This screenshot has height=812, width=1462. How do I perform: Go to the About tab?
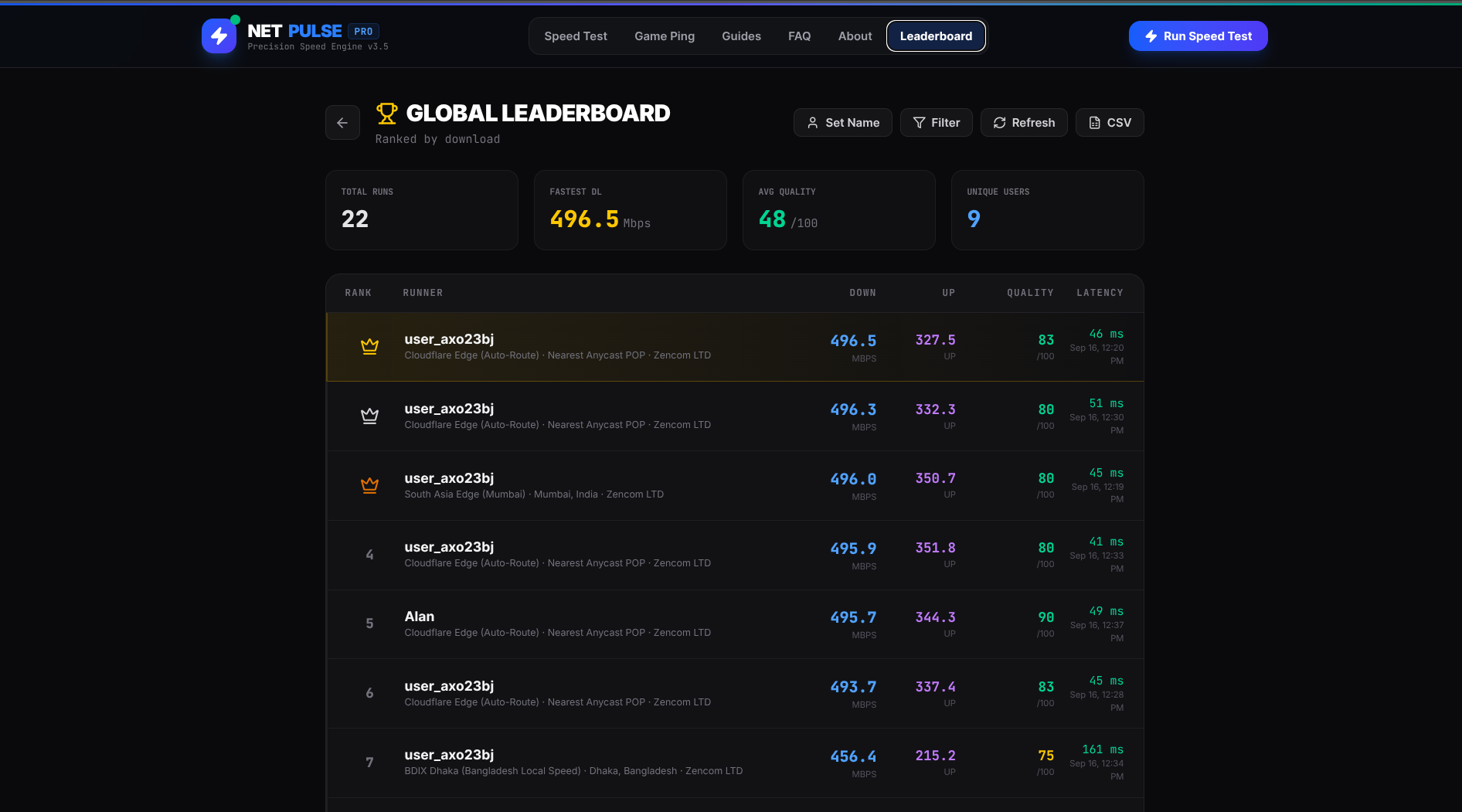(855, 36)
